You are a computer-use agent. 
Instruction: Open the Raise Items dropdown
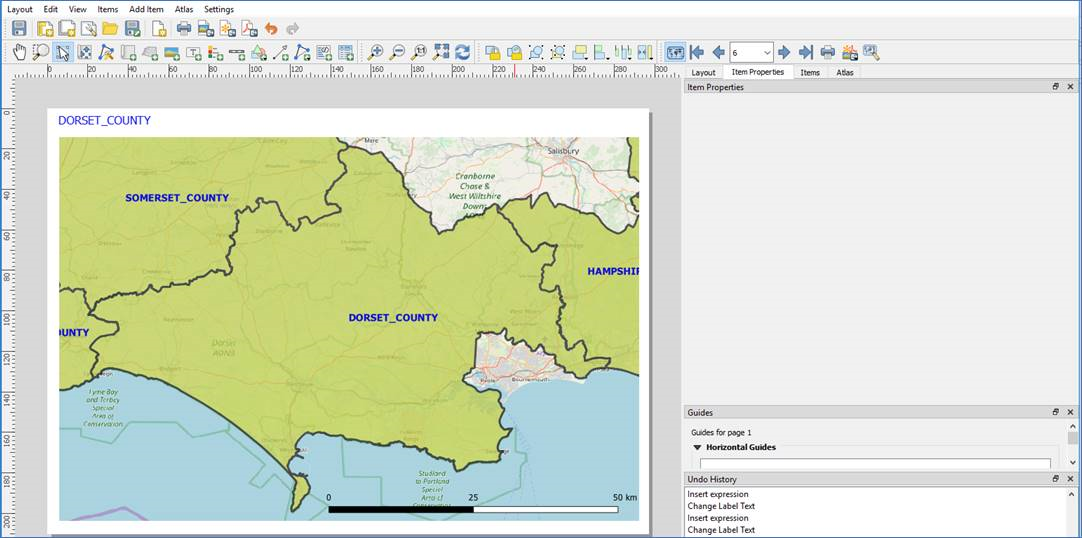(x=580, y=52)
